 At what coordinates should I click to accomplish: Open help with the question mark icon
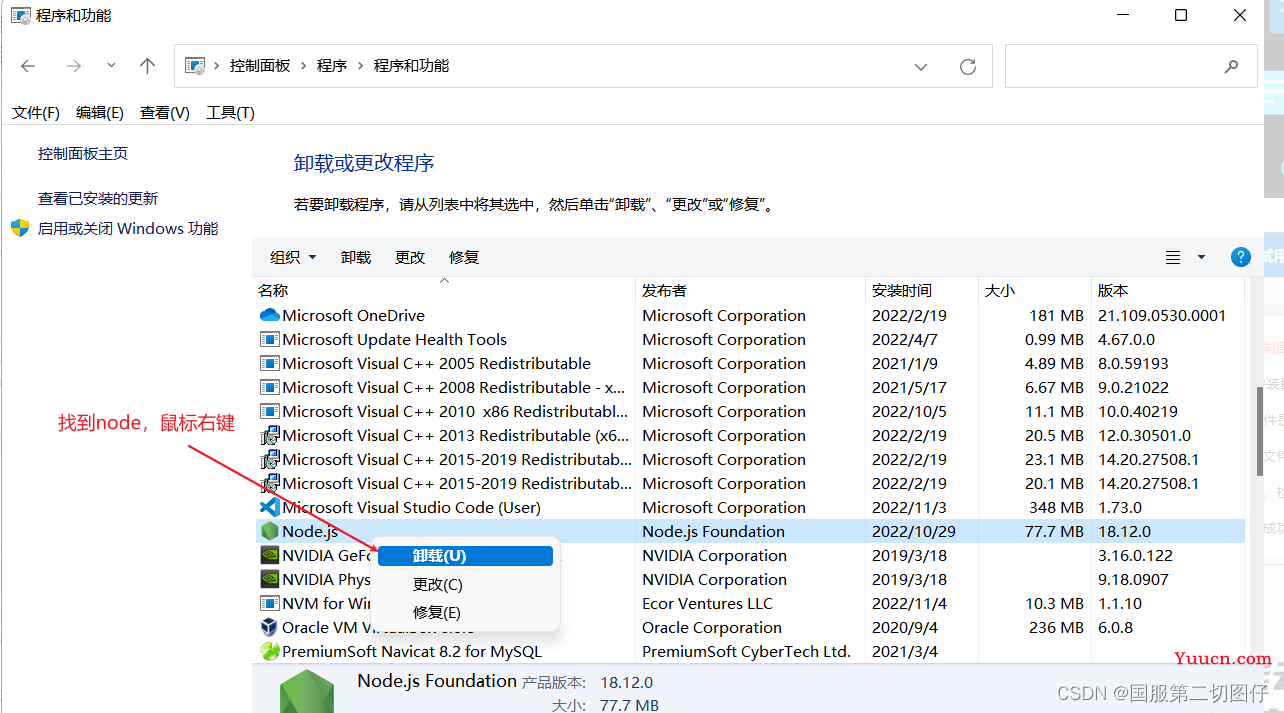[x=1241, y=257]
